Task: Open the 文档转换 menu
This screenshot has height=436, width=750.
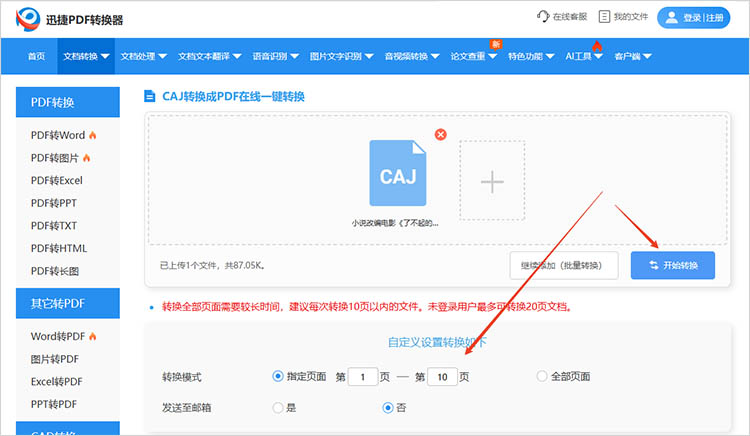Action: [86, 56]
